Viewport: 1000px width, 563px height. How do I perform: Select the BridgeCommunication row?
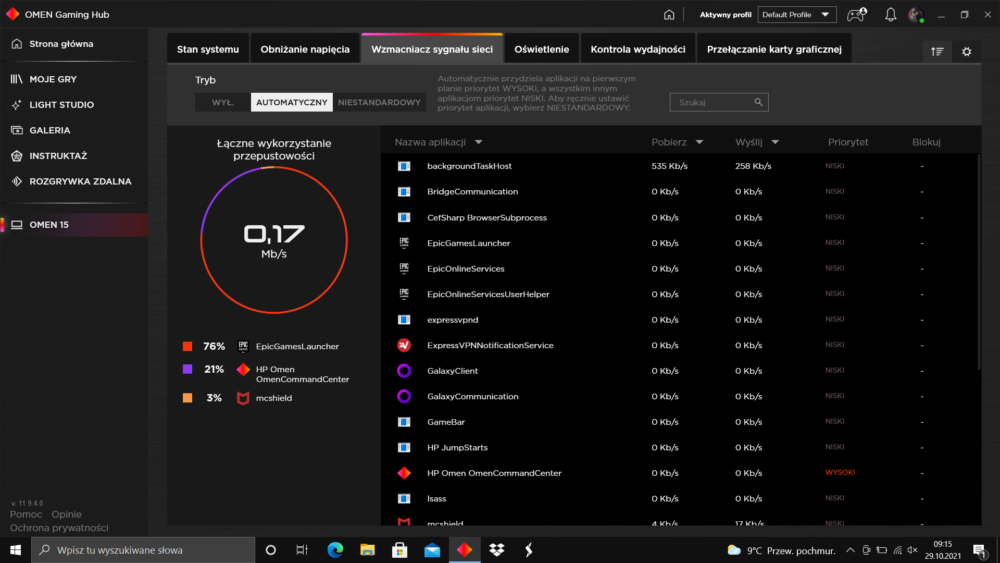(x=678, y=191)
